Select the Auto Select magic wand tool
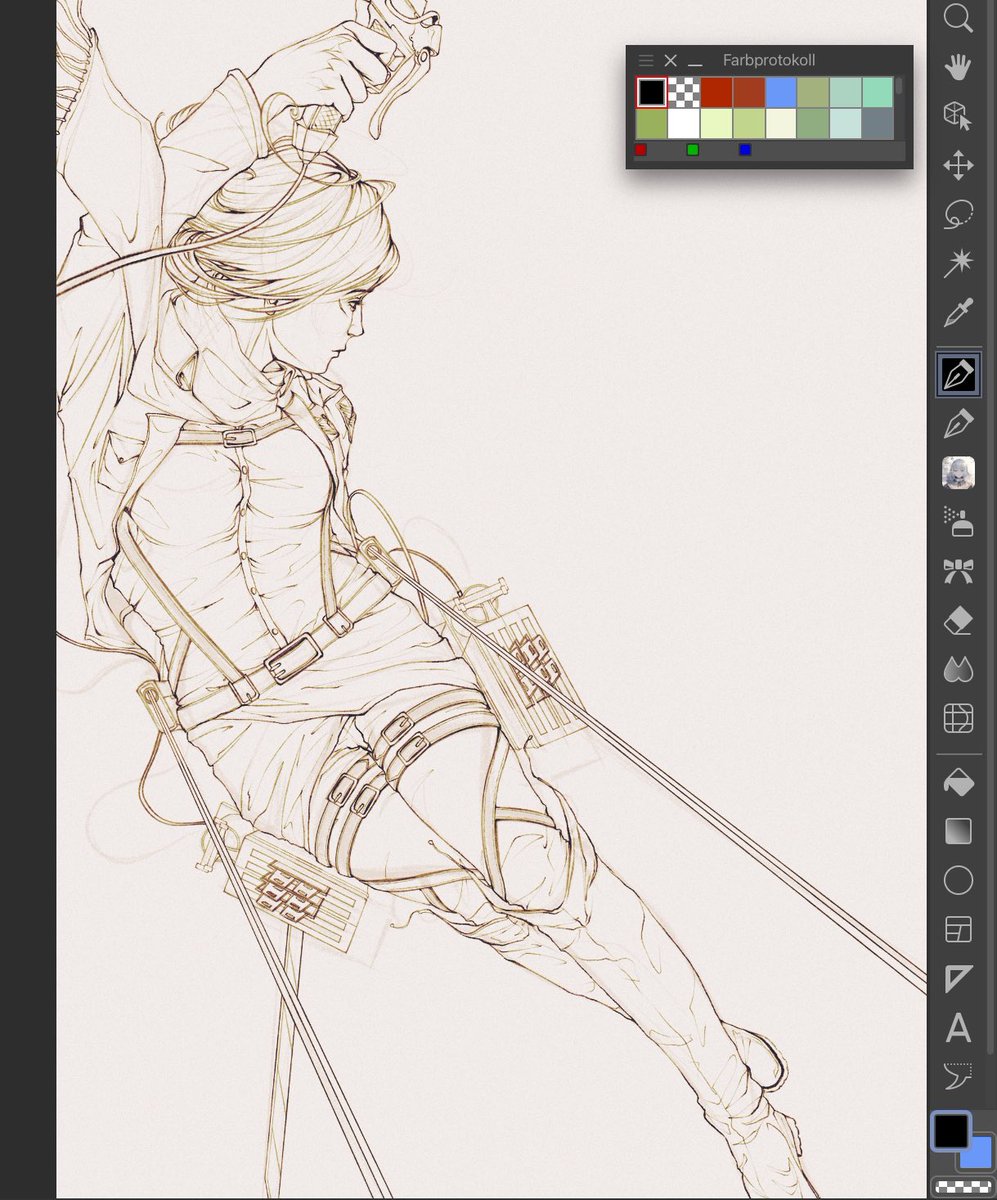 958,263
